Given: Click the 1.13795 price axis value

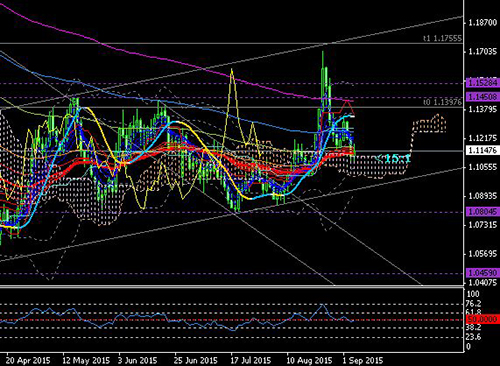Looking at the screenshot, I should [483, 109].
